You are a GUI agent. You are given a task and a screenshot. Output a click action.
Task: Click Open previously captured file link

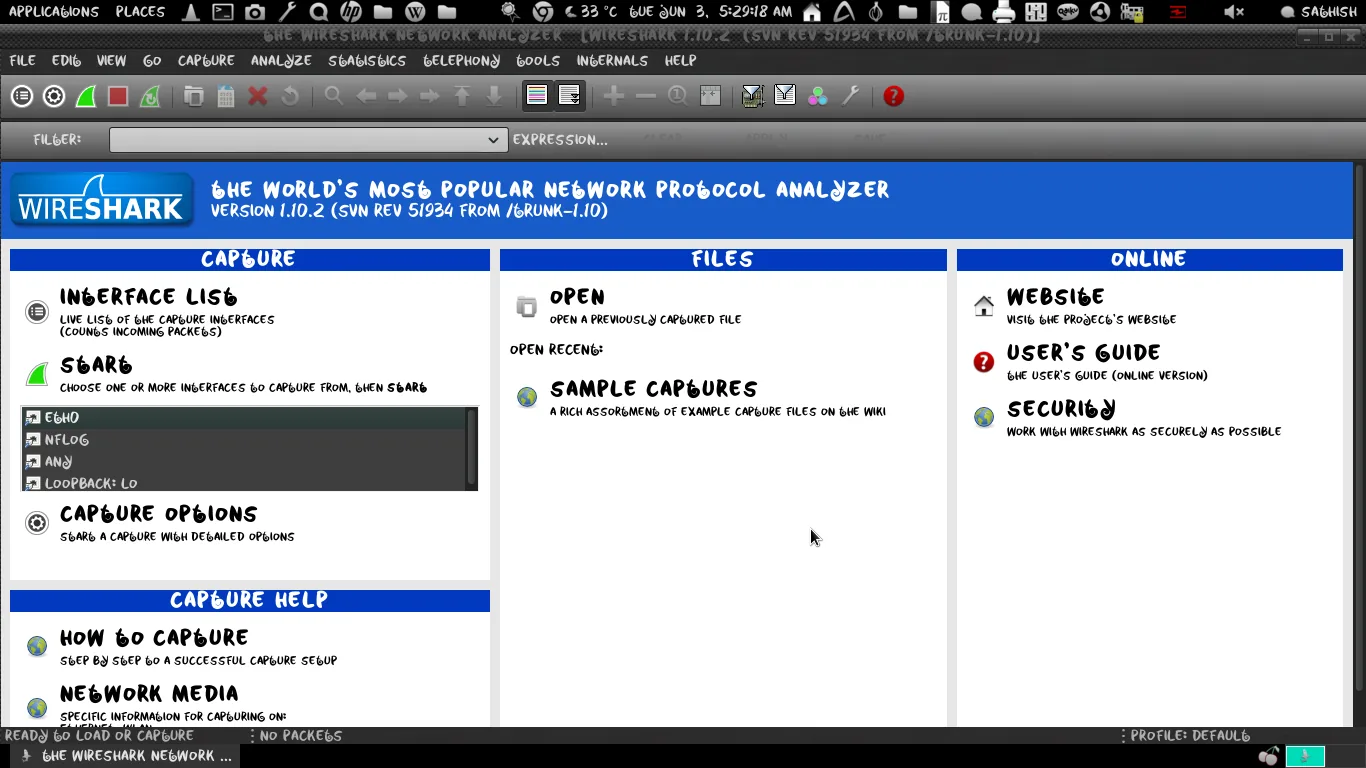(x=577, y=297)
